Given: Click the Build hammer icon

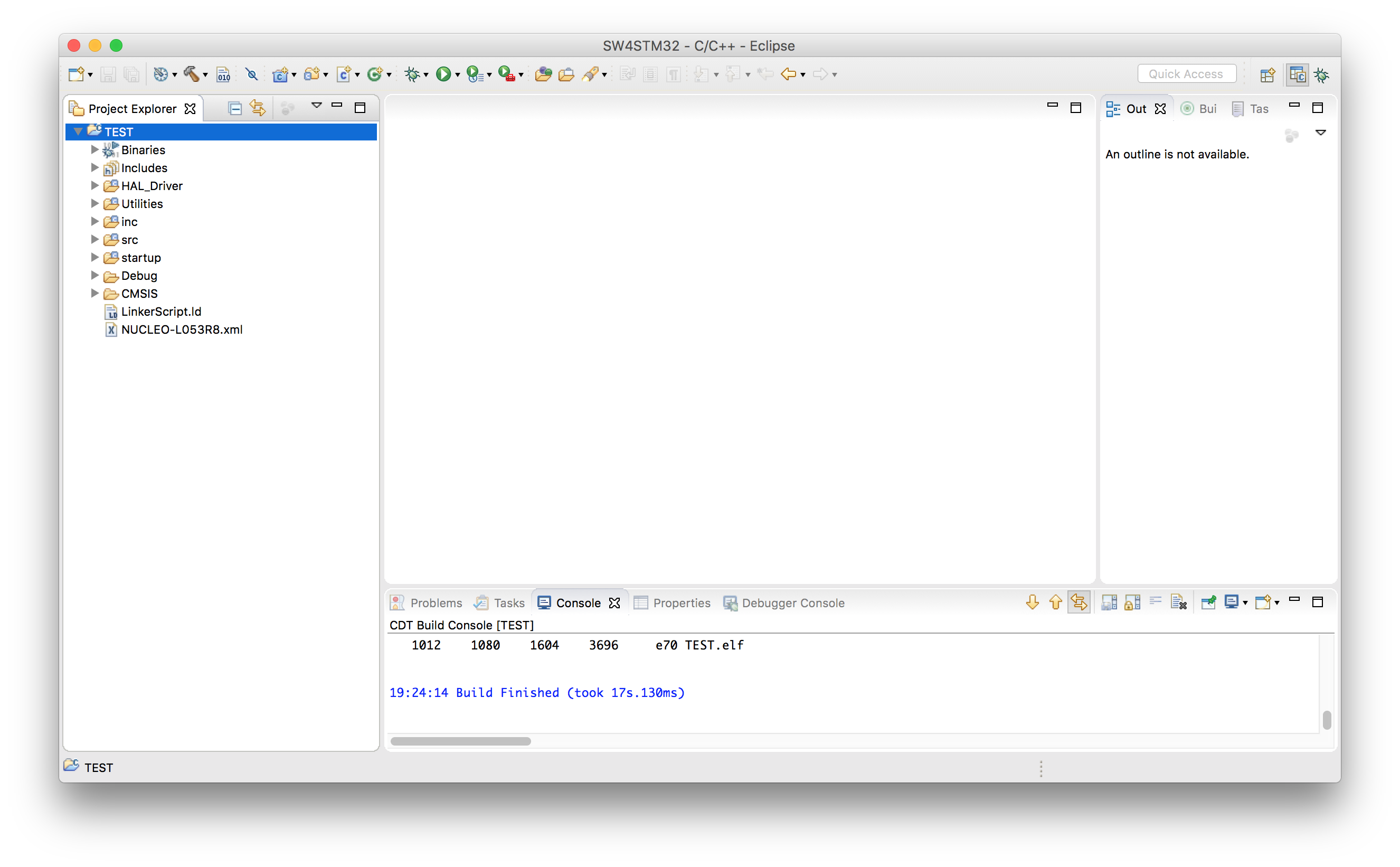Looking at the screenshot, I should coord(191,74).
